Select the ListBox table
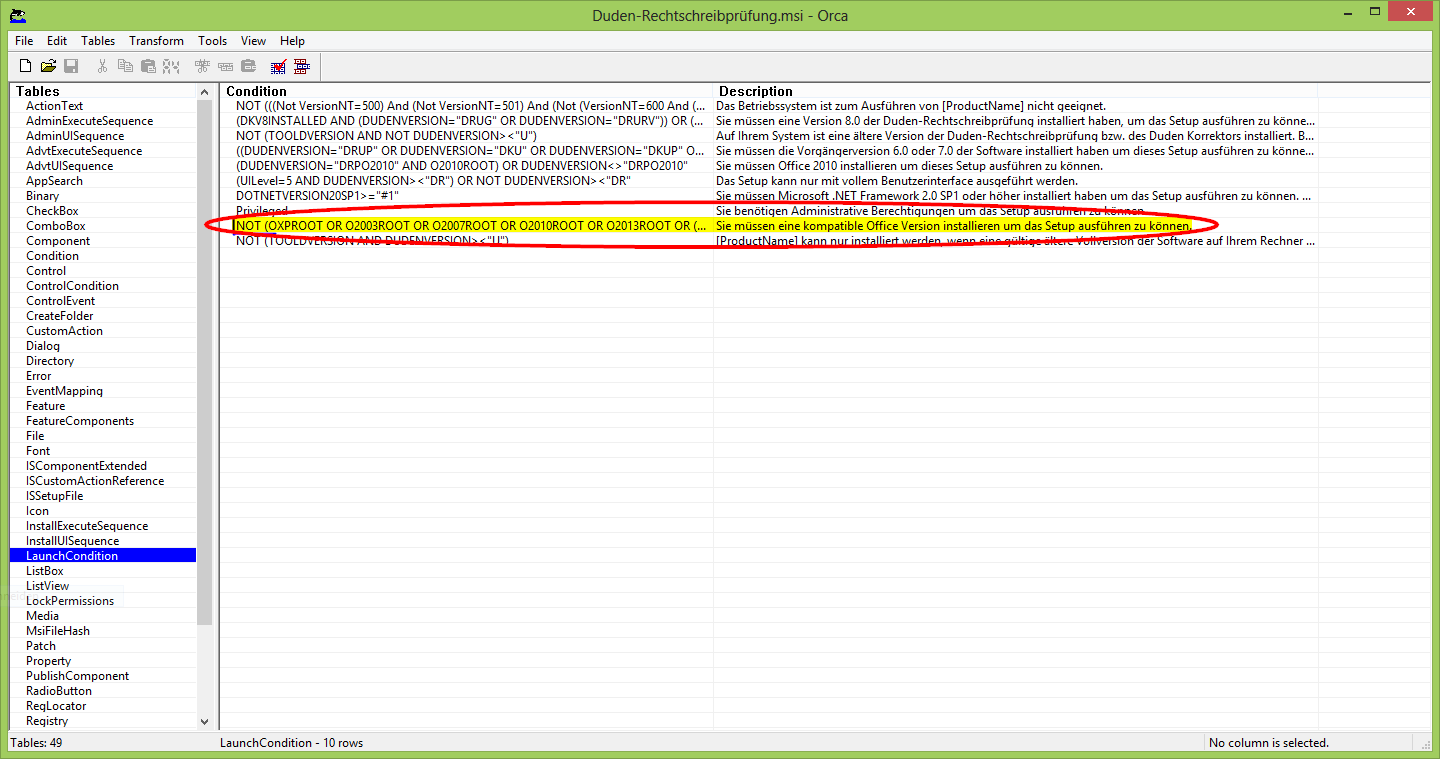The image size is (1440, 759). (45, 571)
